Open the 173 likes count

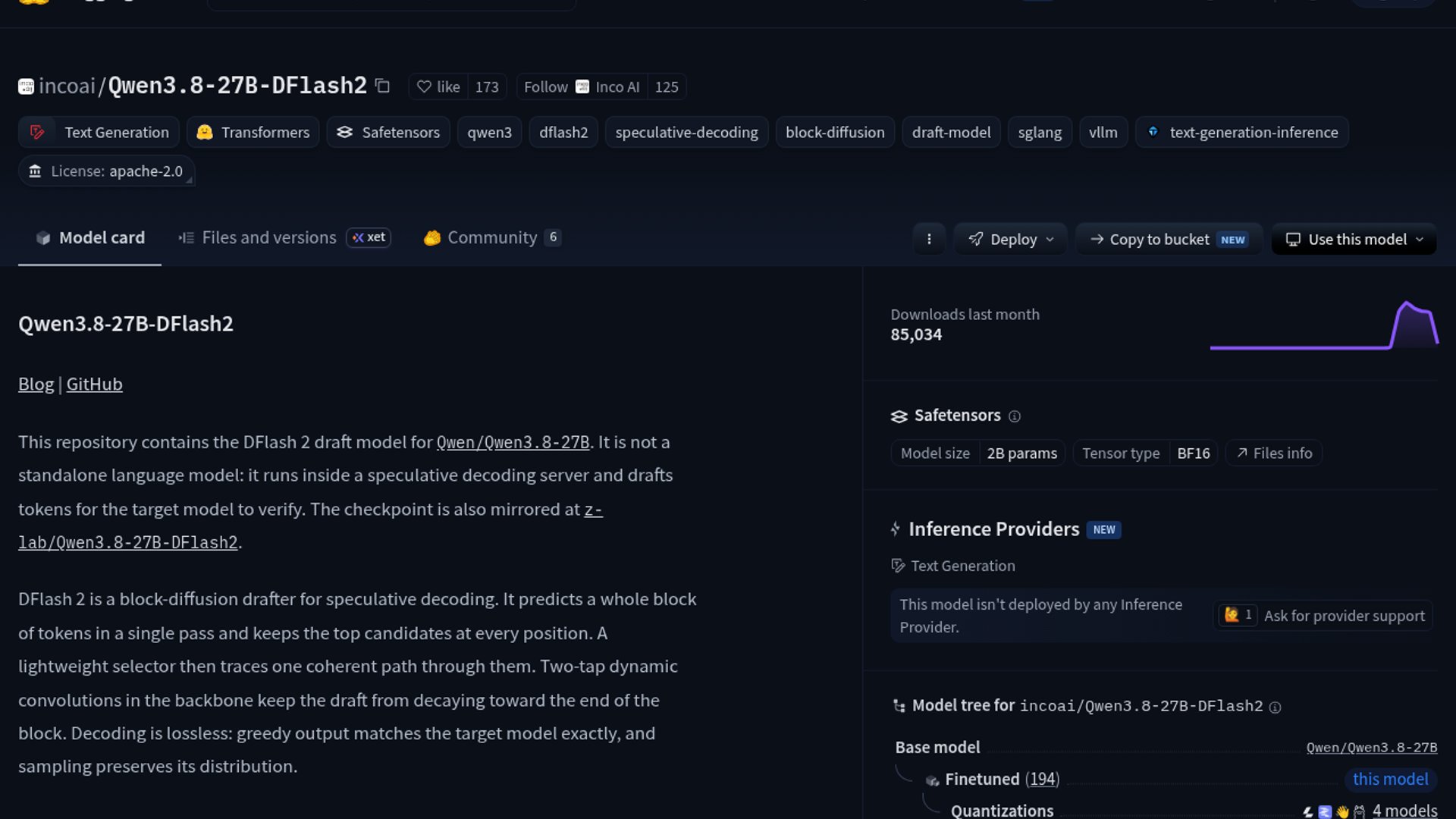point(487,86)
